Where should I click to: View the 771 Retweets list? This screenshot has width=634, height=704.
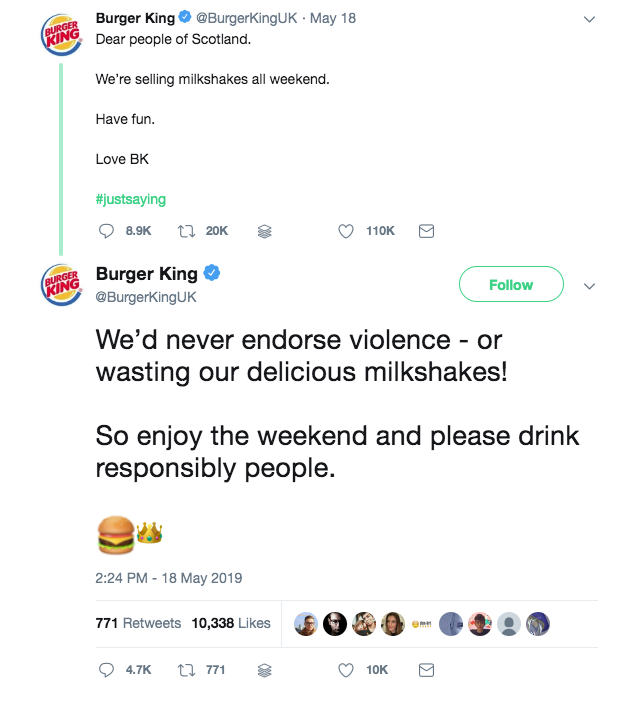(x=138, y=623)
